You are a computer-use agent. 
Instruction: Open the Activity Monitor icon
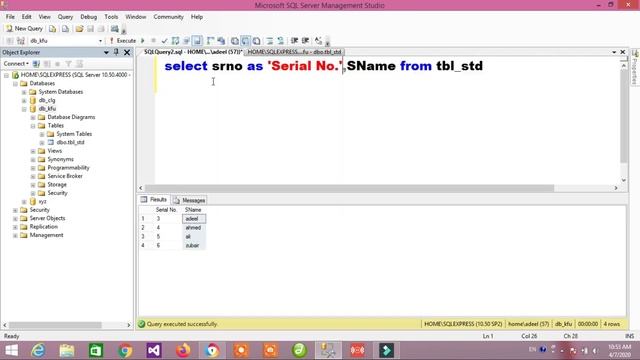tap(115, 29)
